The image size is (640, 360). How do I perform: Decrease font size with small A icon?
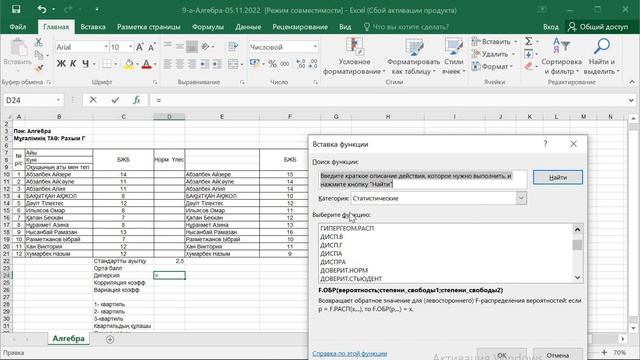click(x=151, y=47)
